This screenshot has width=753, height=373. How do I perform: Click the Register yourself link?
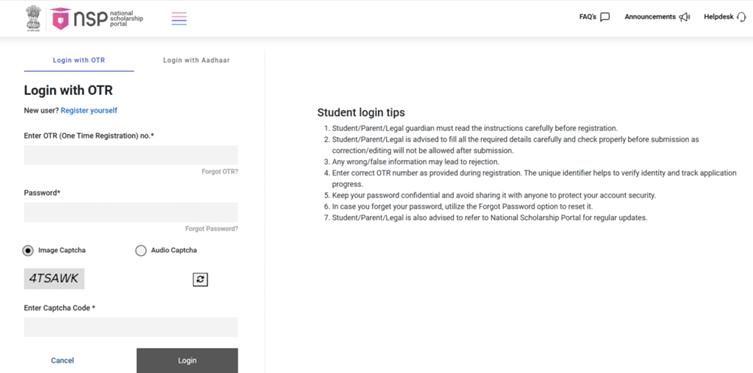(89, 110)
